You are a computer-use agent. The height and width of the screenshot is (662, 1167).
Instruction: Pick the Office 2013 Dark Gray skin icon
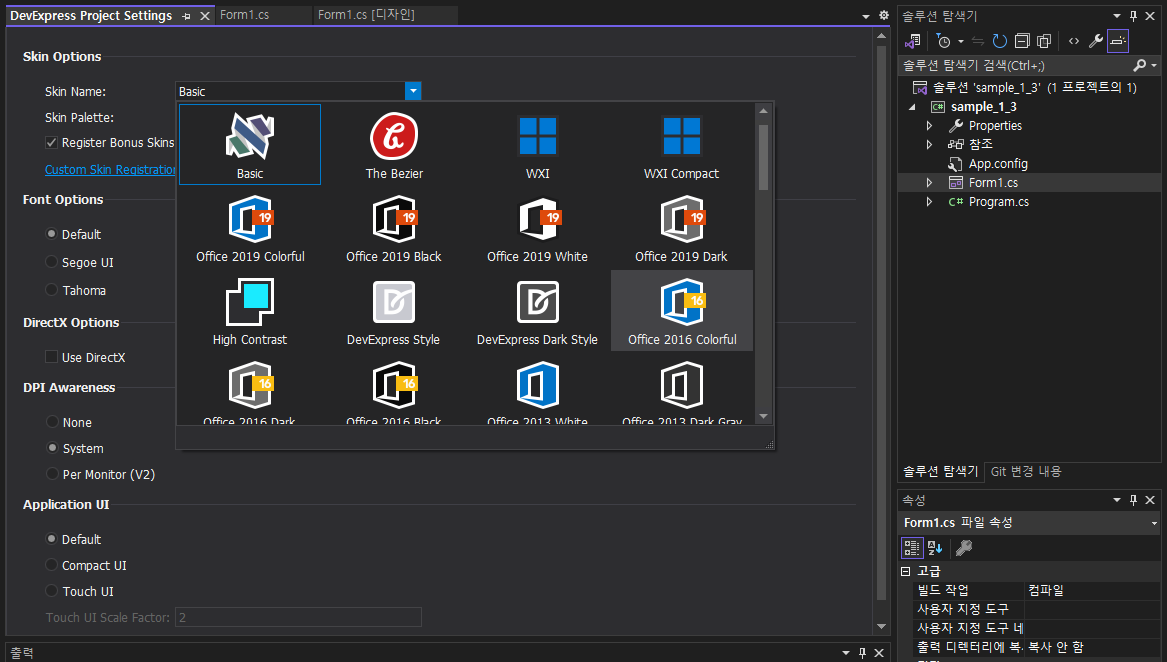pyautogui.click(x=681, y=385)
